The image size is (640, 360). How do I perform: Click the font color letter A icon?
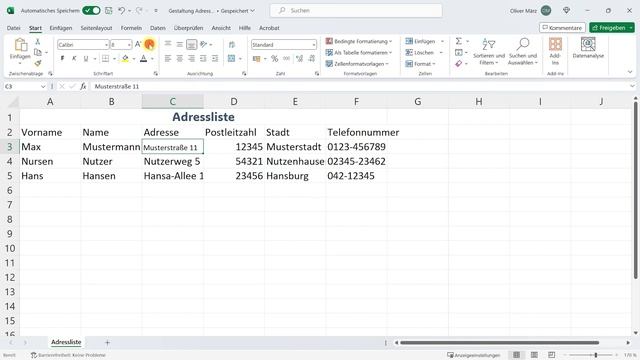[143, 59]
